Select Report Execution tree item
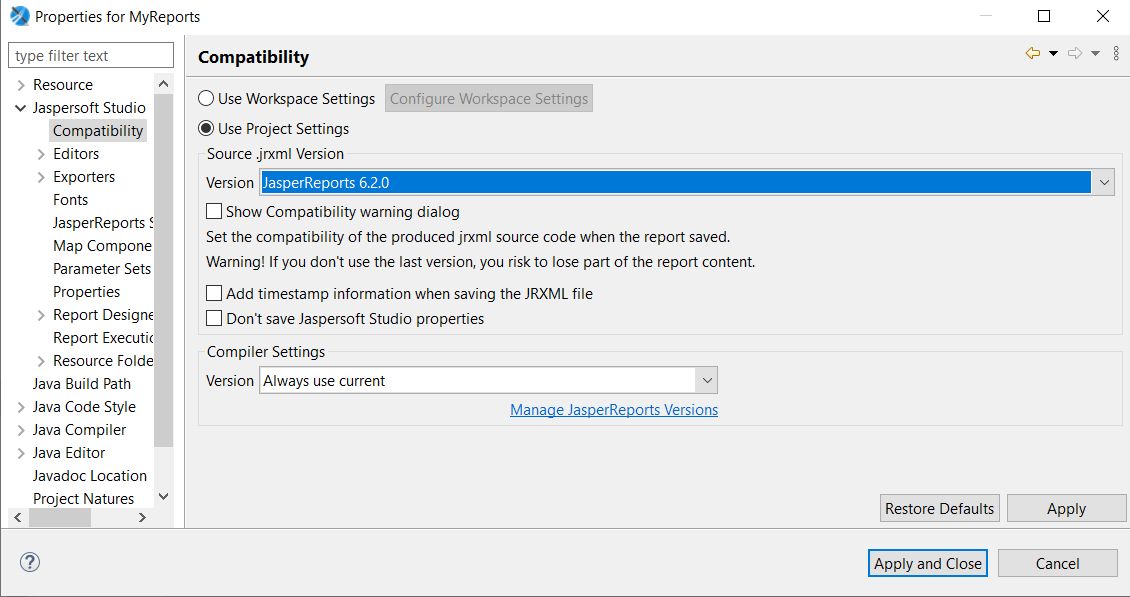Screen dimensions: 1130x597 point(103,338)
